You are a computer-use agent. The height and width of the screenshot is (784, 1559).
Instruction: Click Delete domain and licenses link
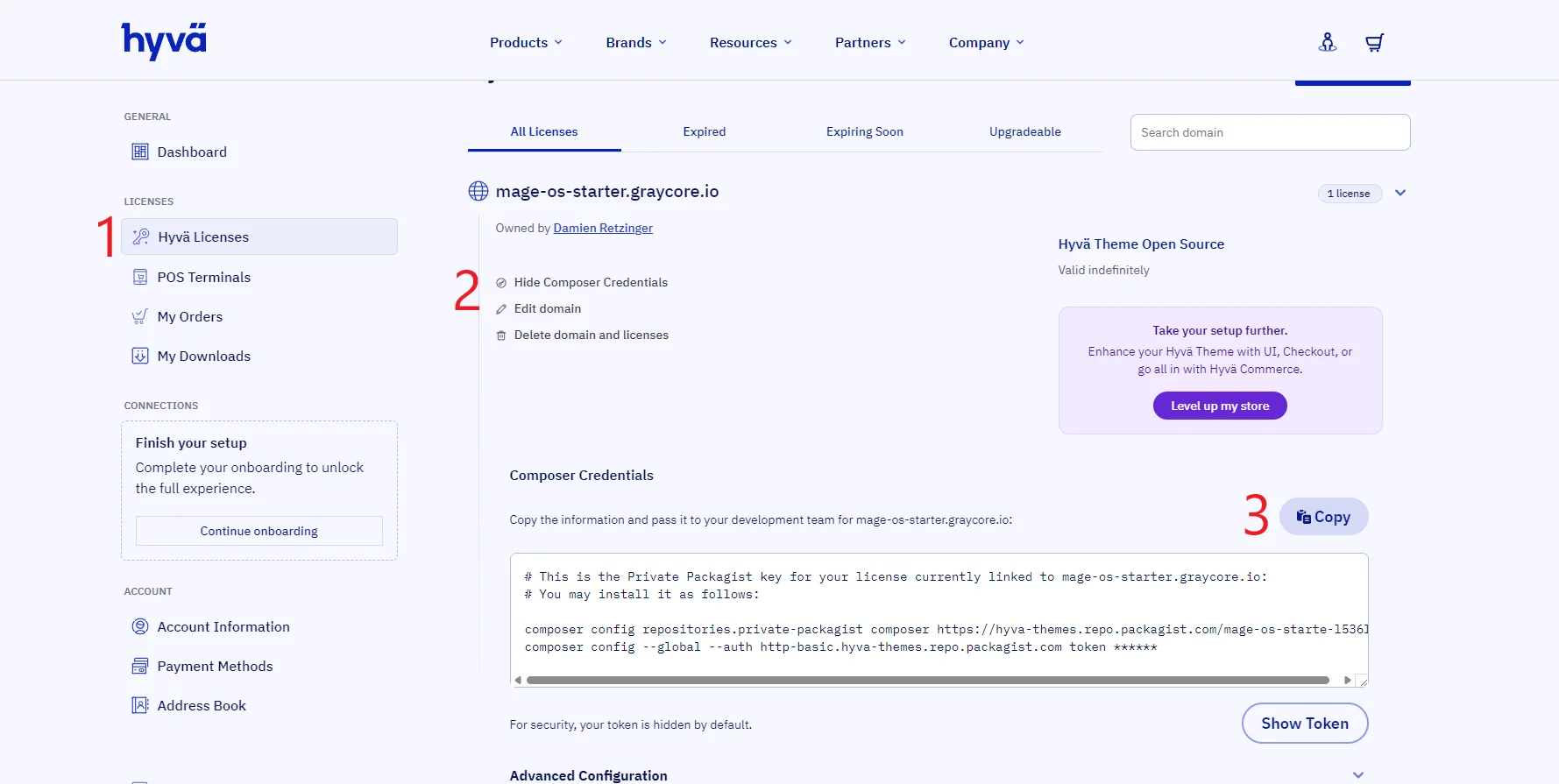click(592, 335)
